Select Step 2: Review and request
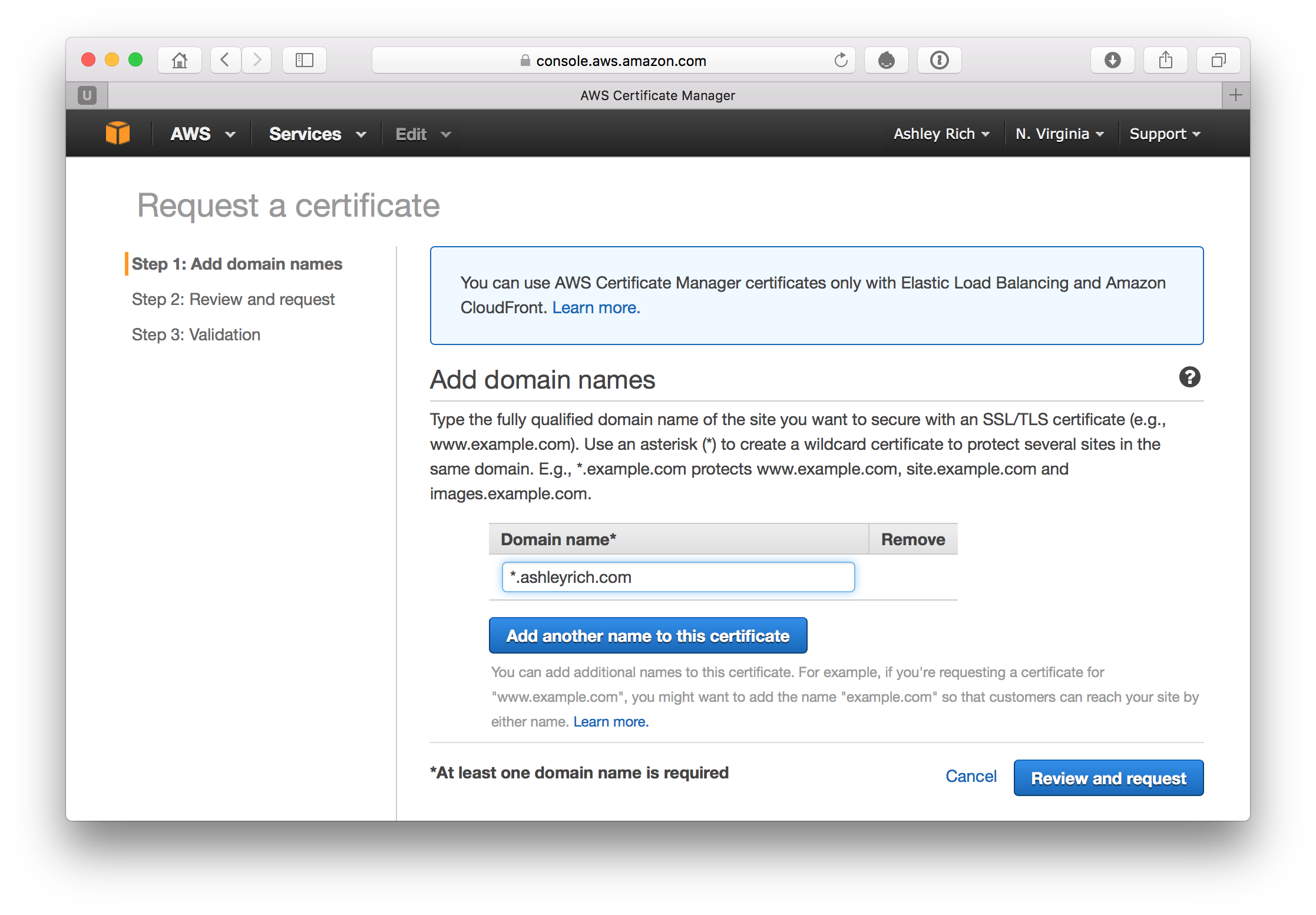The width and height of the screenshot is (1316, 915). click(x=233, y=299)
